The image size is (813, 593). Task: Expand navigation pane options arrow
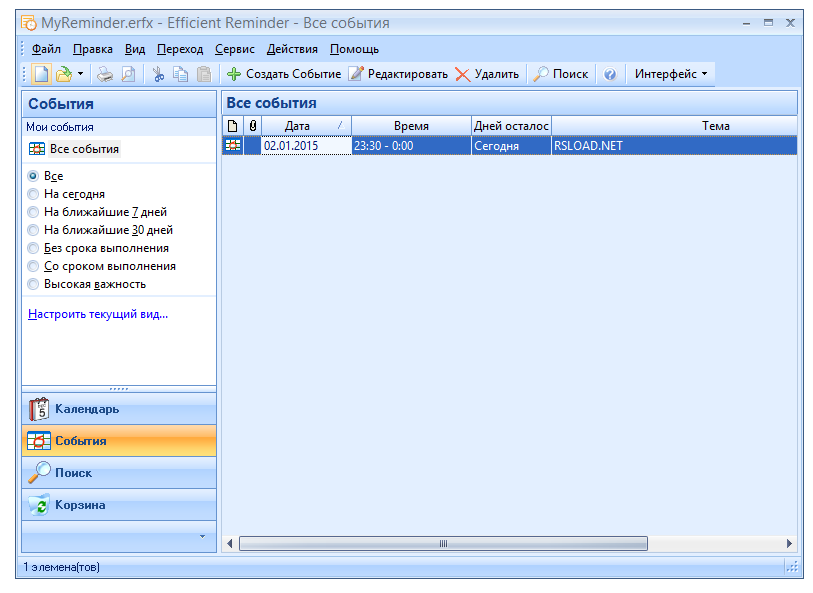pyautogui.click(x=202, y=537)
